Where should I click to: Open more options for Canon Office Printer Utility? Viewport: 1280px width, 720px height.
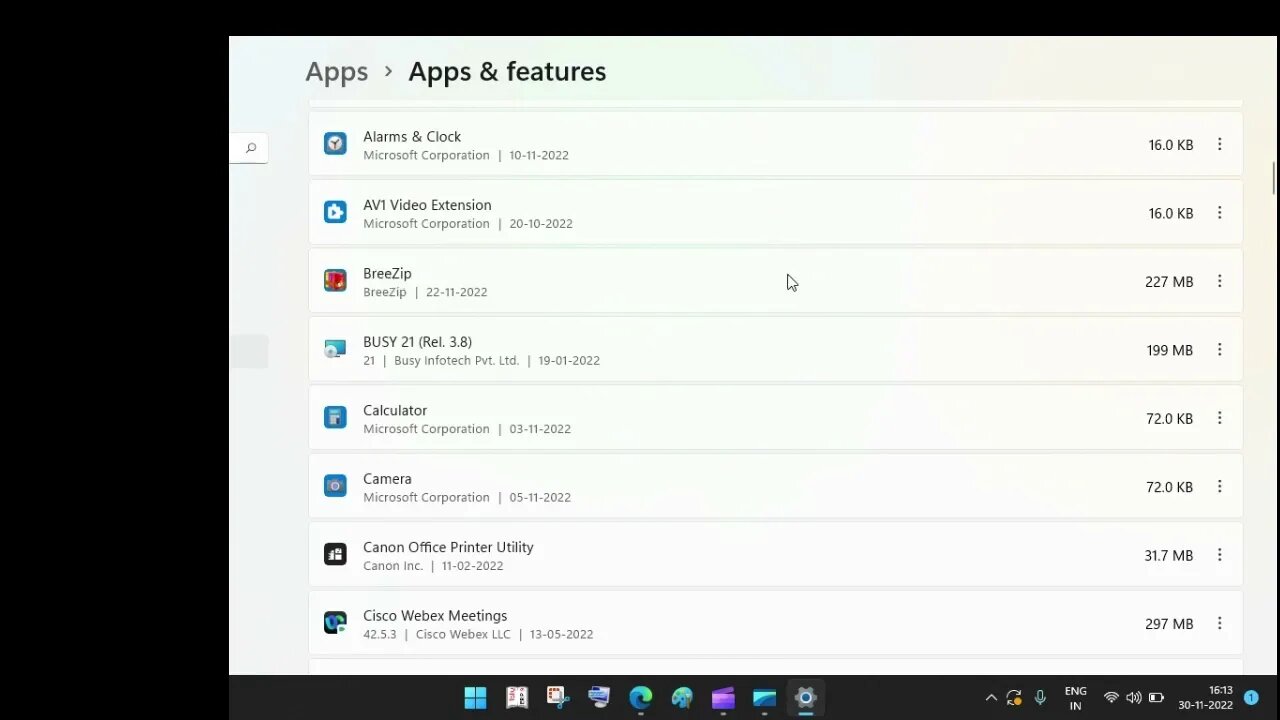pos(1219,555)
